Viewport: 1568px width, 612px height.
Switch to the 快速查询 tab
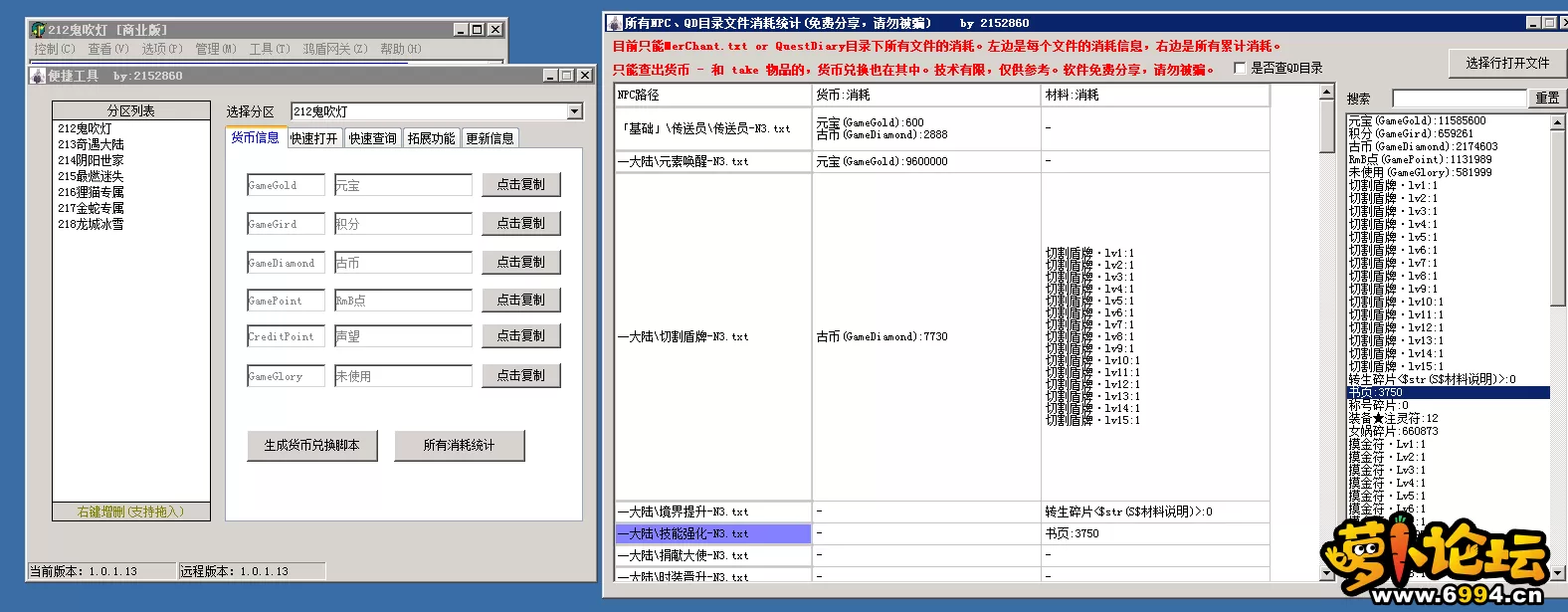373,138
